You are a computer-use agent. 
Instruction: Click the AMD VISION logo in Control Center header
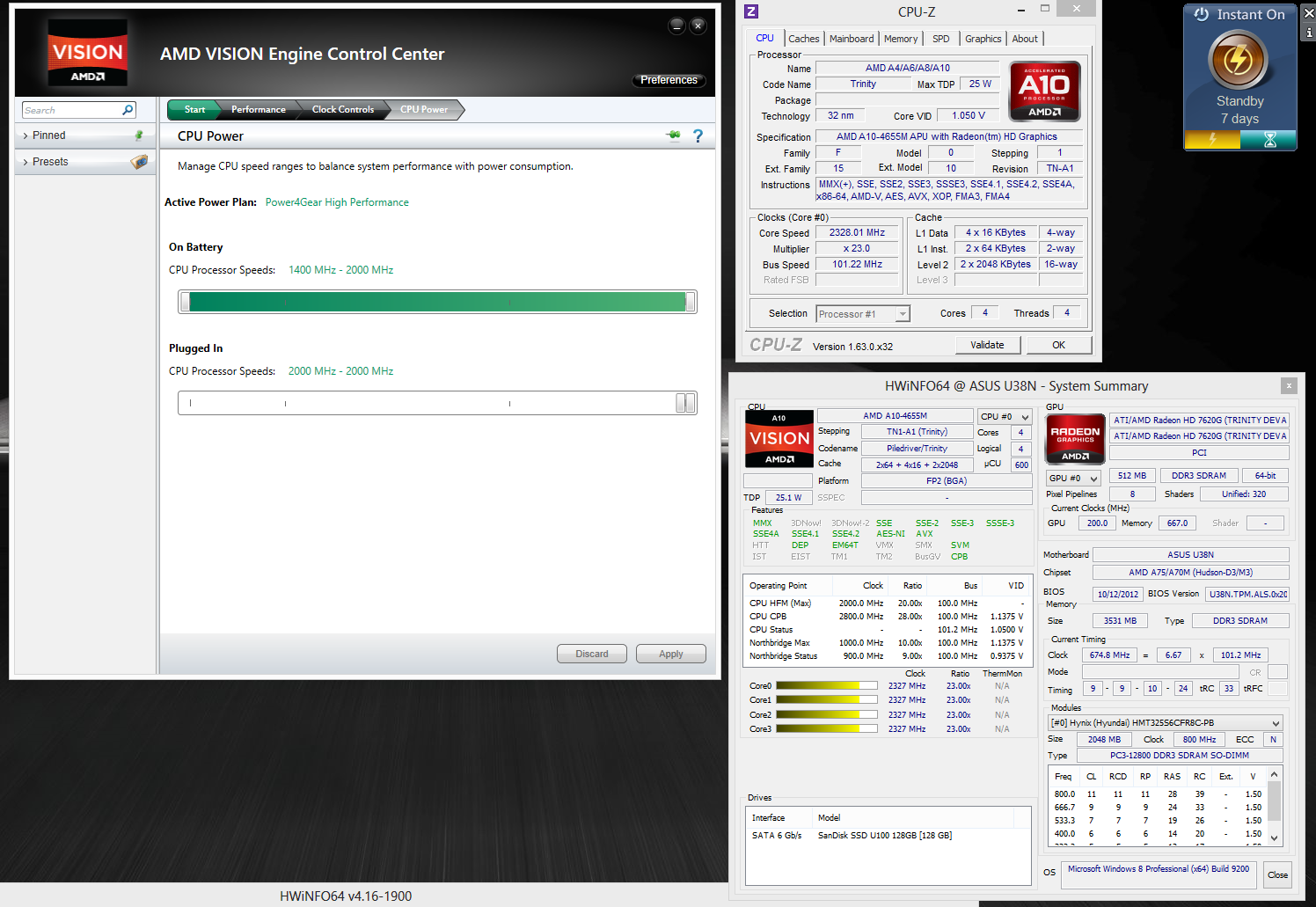87,54
